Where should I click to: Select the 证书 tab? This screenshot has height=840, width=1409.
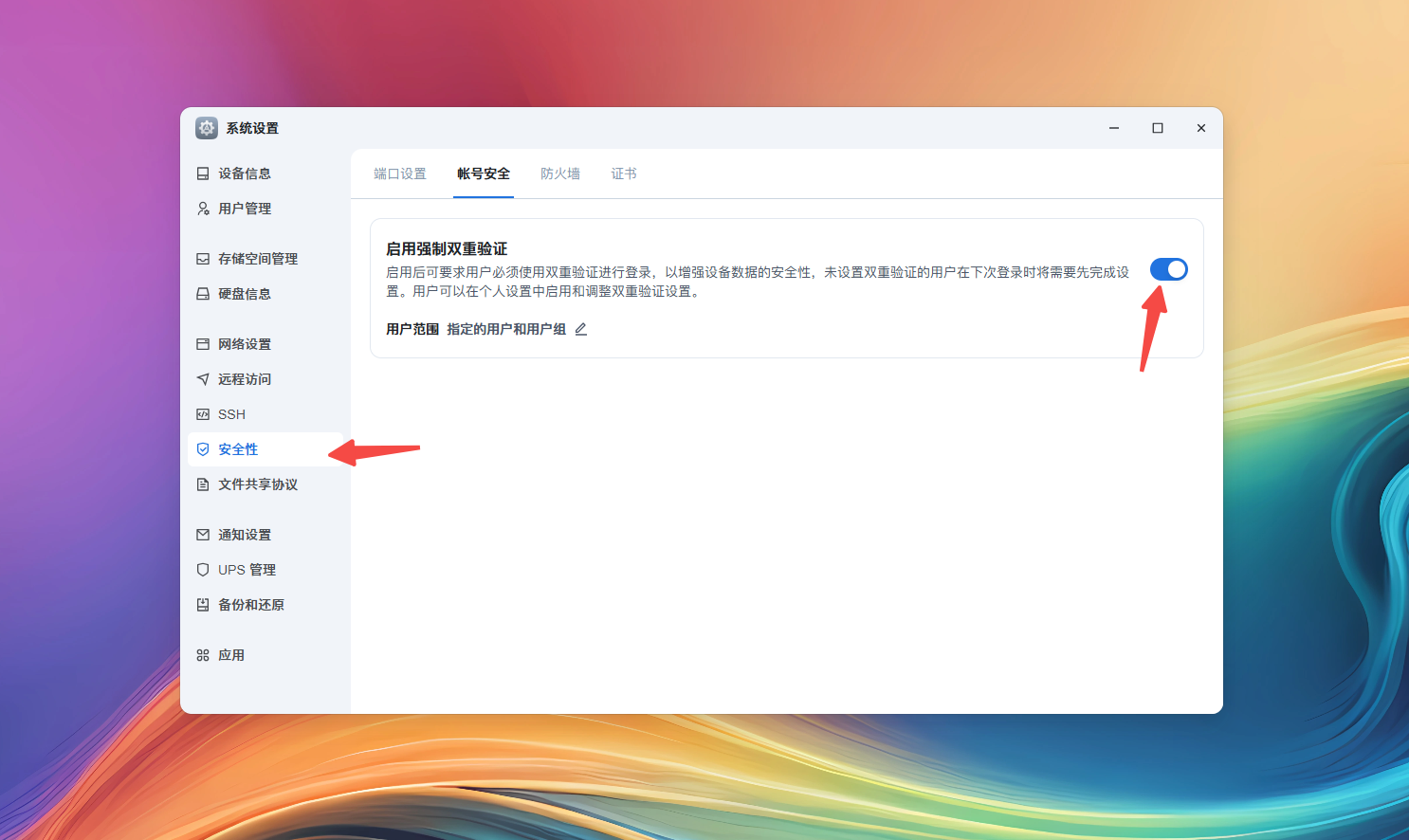[x=624, y=173]
